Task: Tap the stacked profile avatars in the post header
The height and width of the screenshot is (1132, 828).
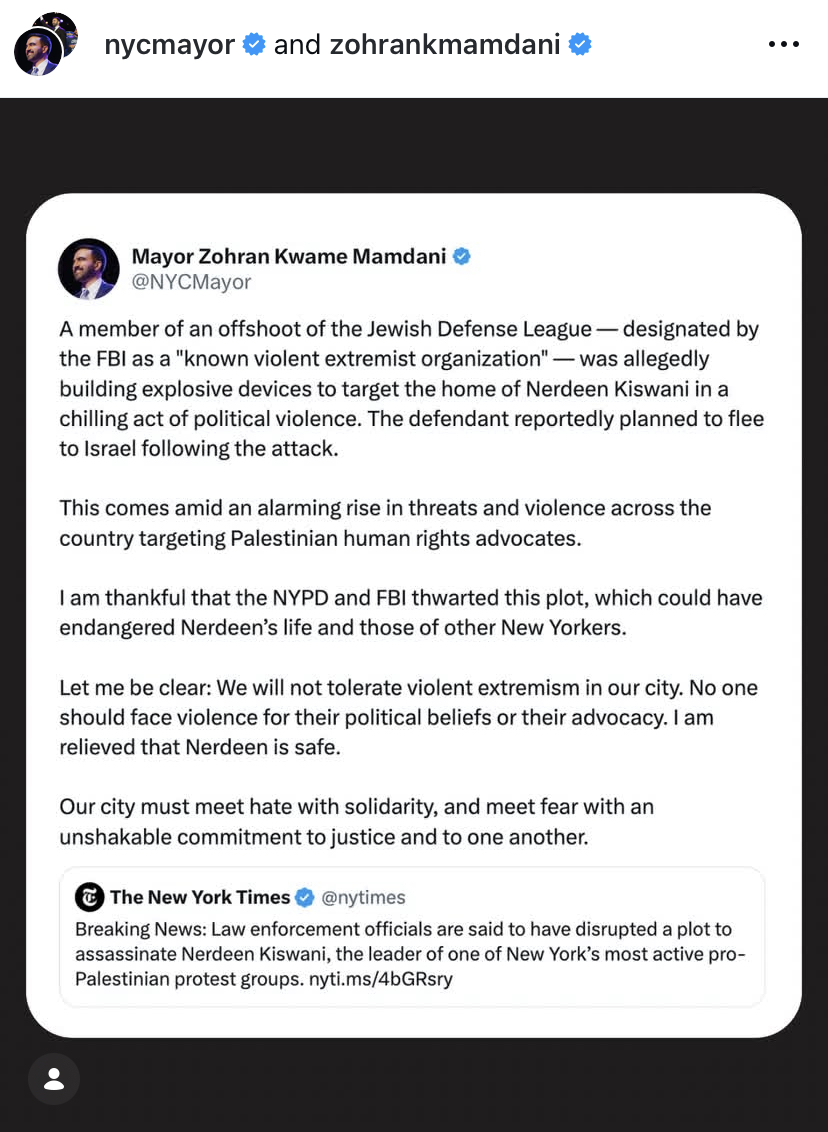Action: click(44, 45)
